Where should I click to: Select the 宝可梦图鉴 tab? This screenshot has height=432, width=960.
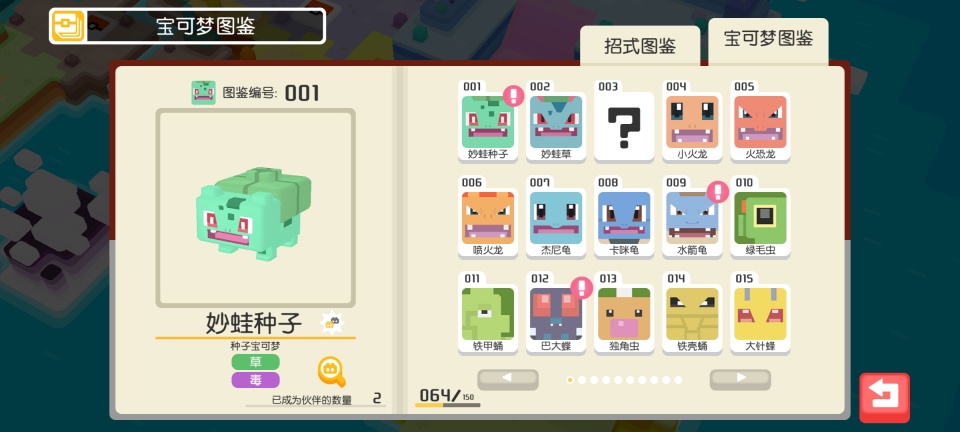pos(768,40)
